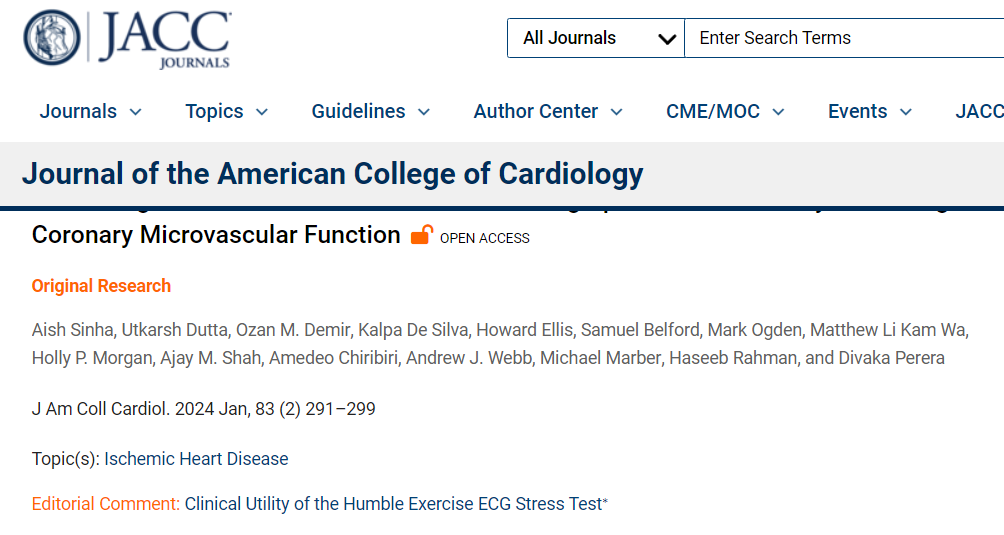The image size is (1004, 535).
Task: Click the Original Research label
Action: [x=101, y=285]
